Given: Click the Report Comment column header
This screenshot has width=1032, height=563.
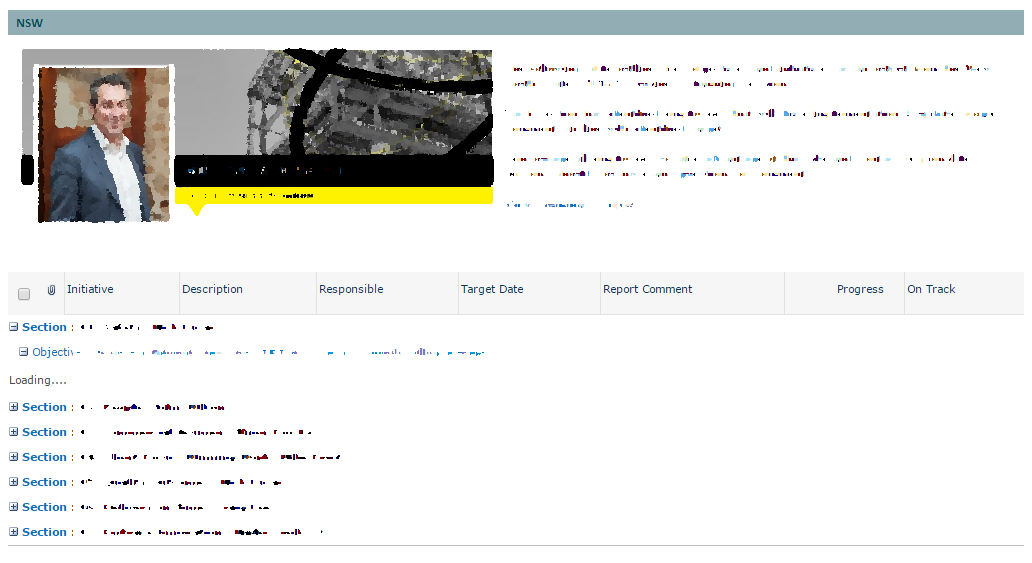Looking at the screenshot, I should coord(648,289).
